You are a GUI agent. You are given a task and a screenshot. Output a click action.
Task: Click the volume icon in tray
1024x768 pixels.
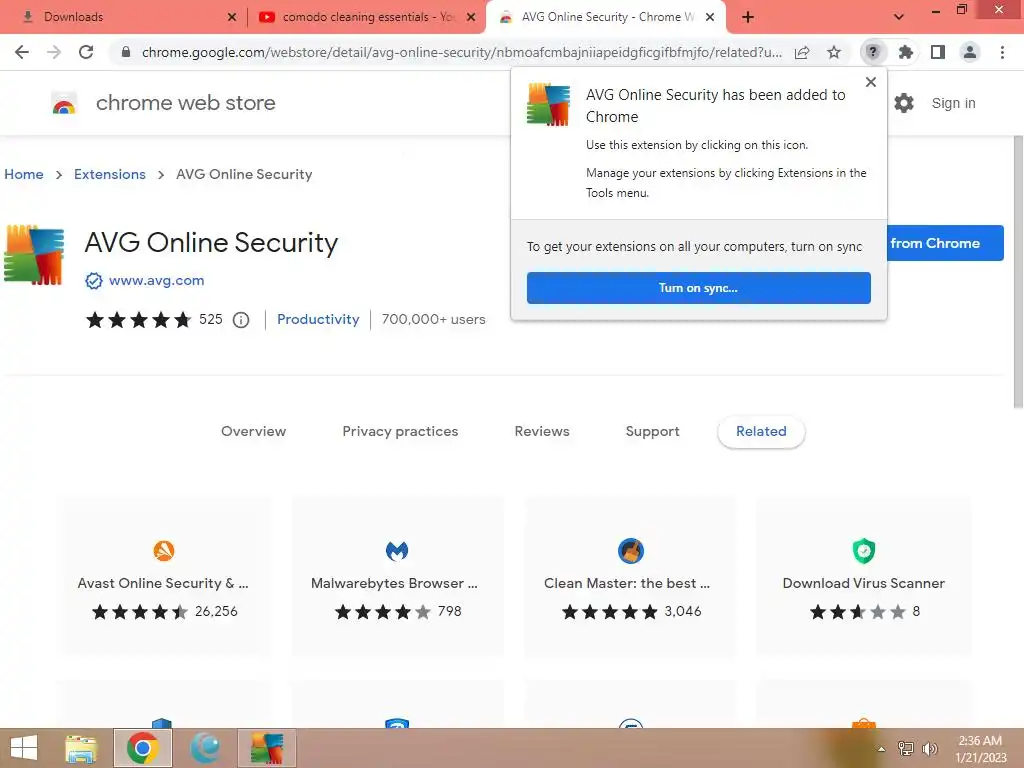click(x=930, y=748)
